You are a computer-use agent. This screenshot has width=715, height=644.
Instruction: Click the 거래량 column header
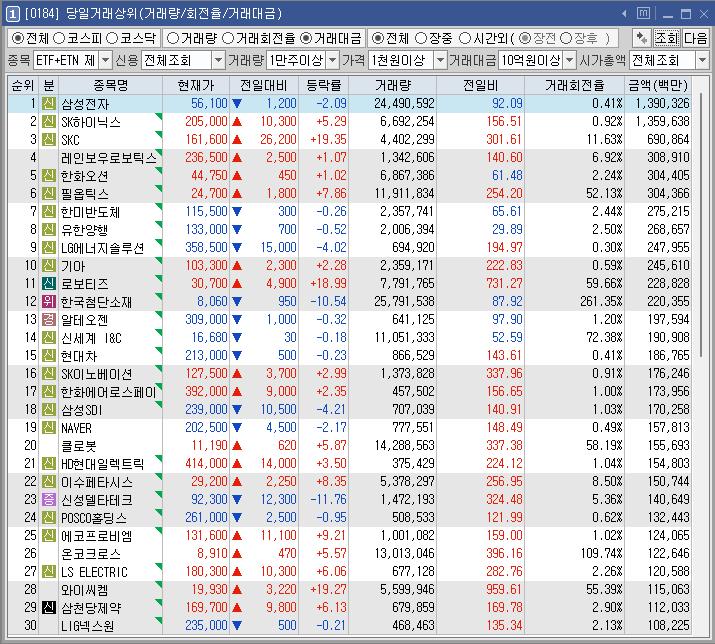393,85
